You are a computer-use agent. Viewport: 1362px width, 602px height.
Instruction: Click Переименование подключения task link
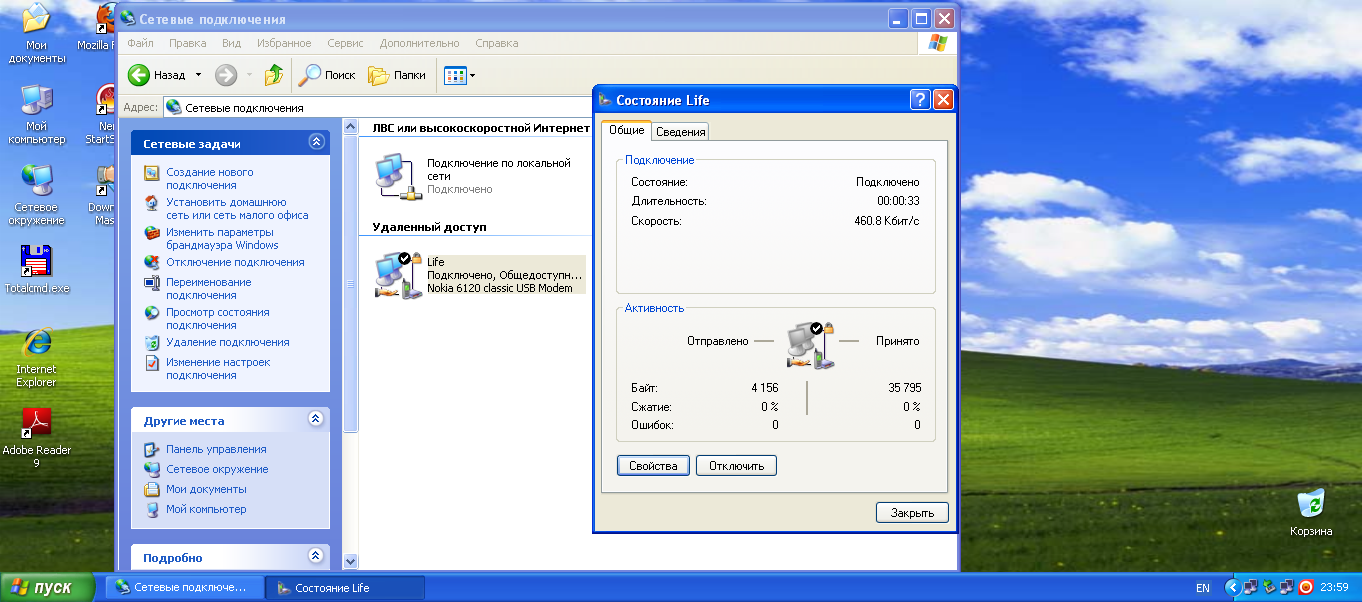pos(208,289)
